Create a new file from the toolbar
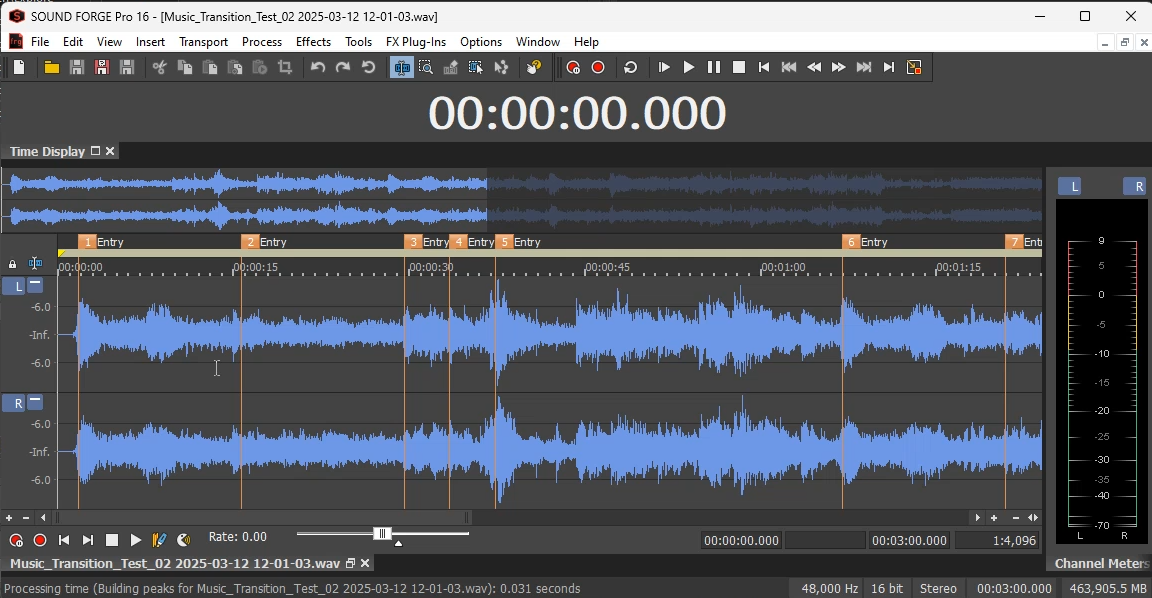Image resolution: width=1152 pixels, height=598 pixels. tap(19, 68)
